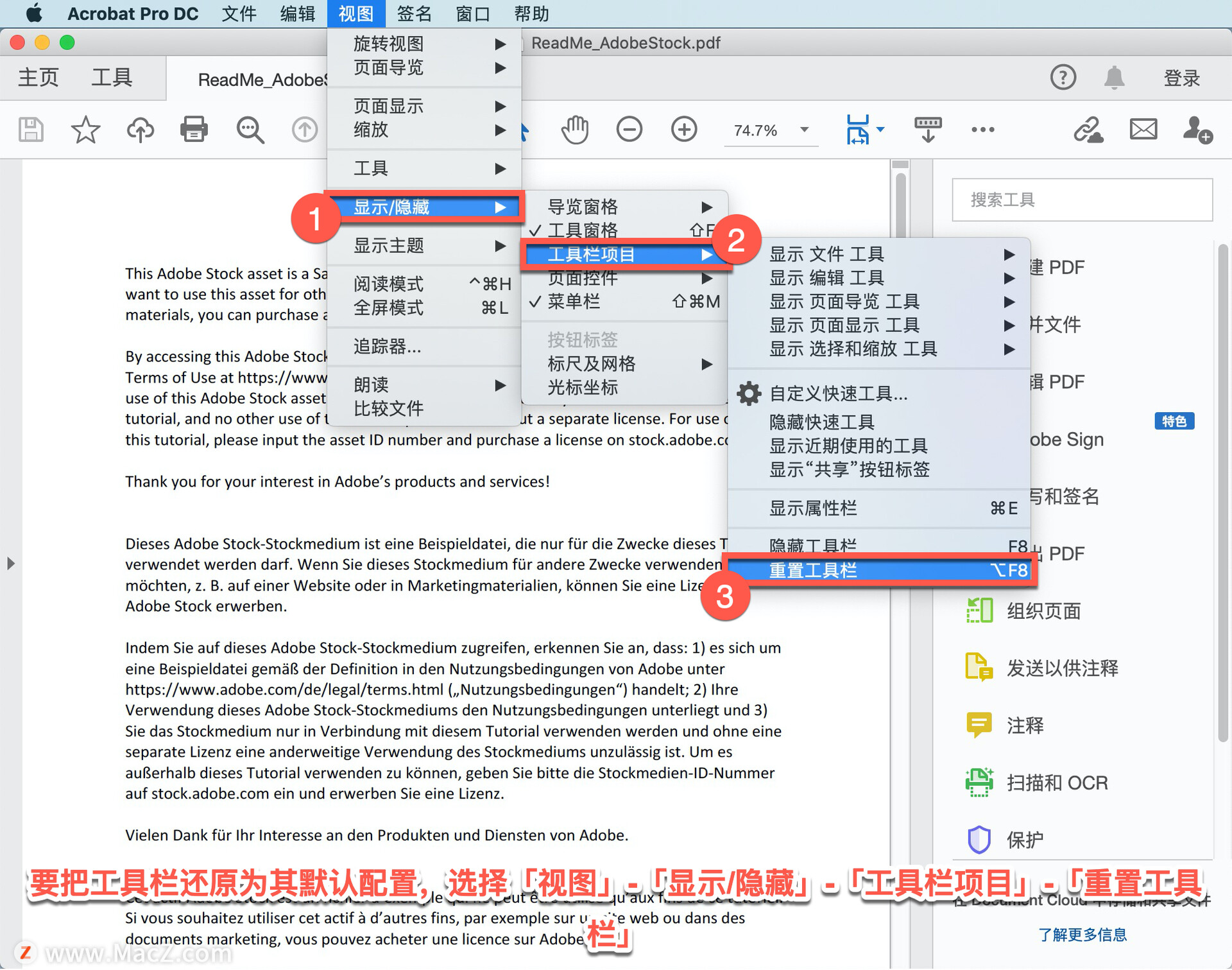Open the 编辑 menu
Screen dimensions: 1232x970
[298, 13]
